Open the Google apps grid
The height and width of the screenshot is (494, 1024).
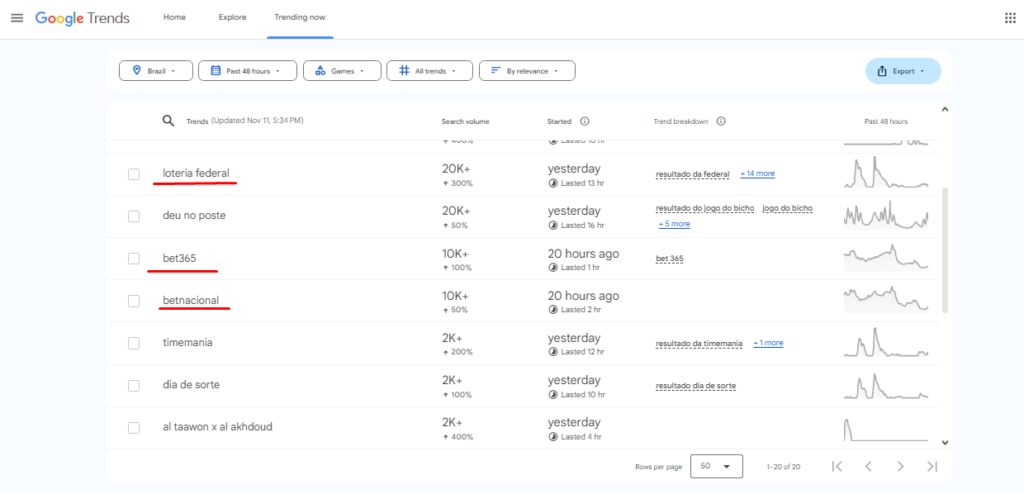[1010, 18]
